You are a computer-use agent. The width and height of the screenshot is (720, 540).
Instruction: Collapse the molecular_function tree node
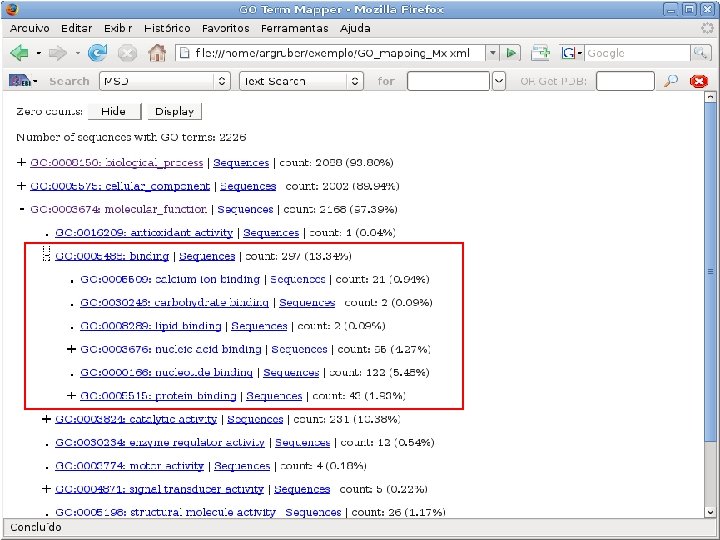tap(22, 209)
